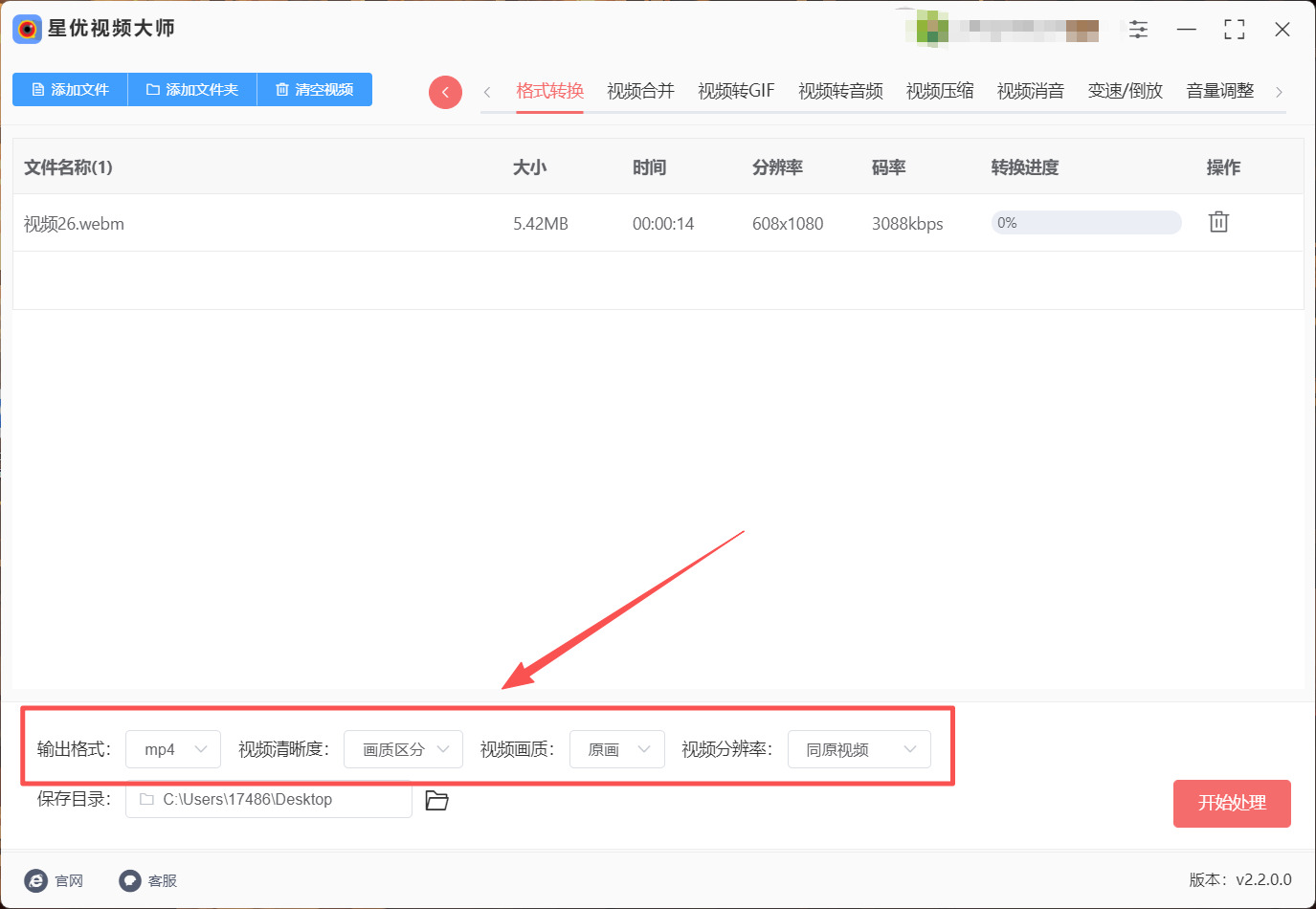This screenshot has height=909, width=1316.
Task: Click the 3088kbps bitrate value
Action: pyautogui.click(x=907, y=224)
